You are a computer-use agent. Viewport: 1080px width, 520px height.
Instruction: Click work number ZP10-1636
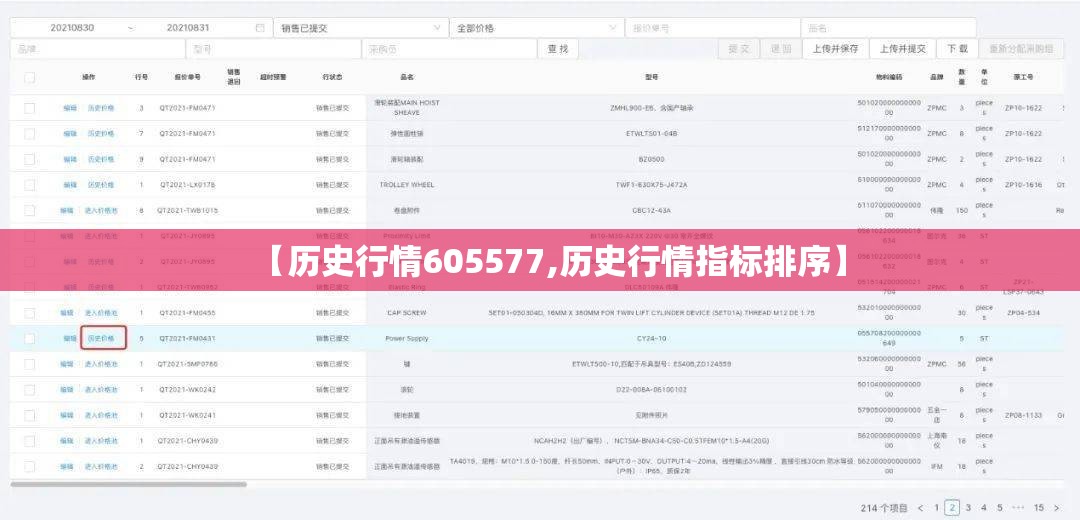[x=1023, y=185]
